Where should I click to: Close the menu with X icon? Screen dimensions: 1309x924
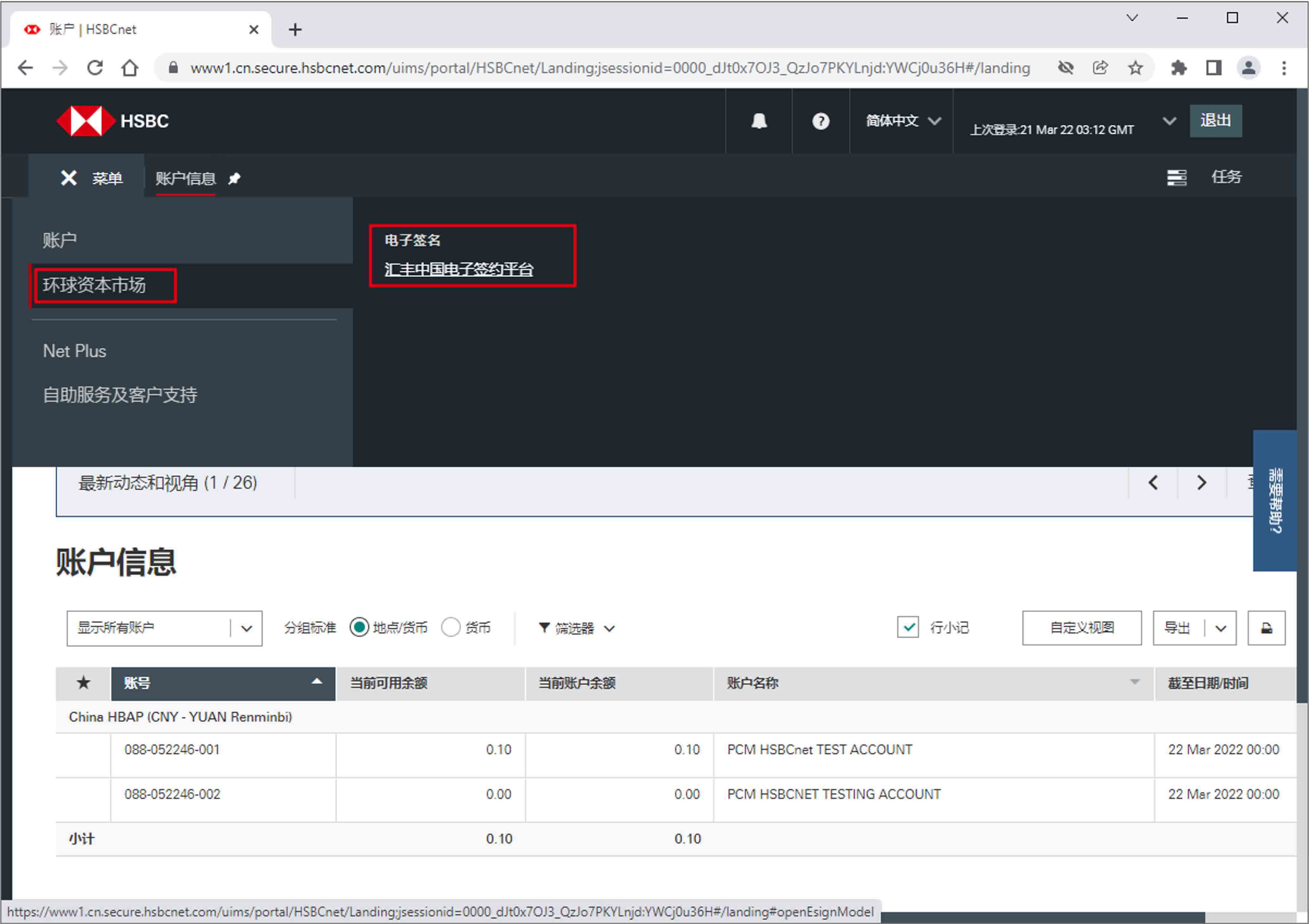click(x=69, y=178)
